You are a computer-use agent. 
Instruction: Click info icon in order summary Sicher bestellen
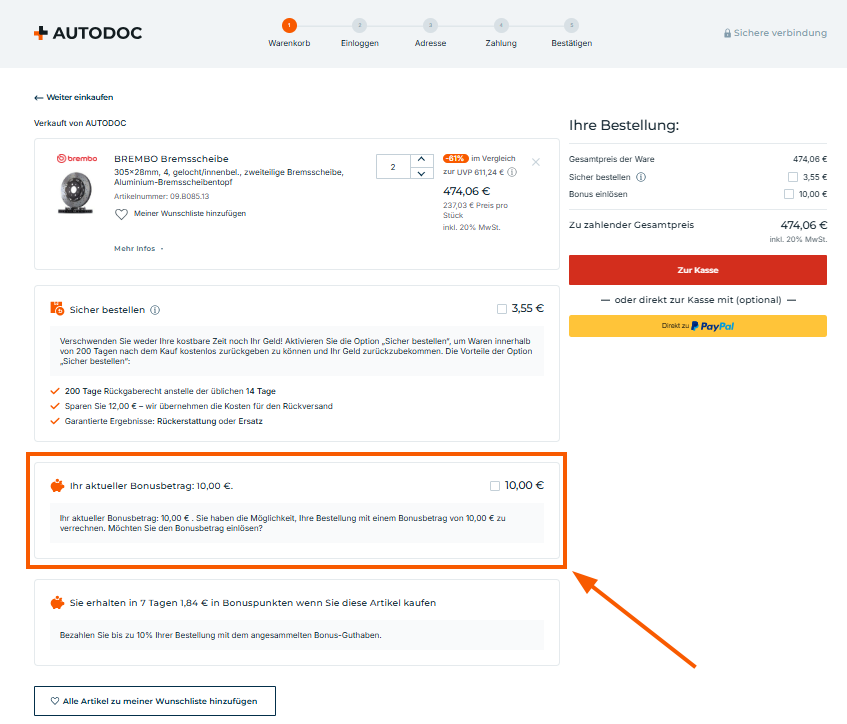point(641,177)
